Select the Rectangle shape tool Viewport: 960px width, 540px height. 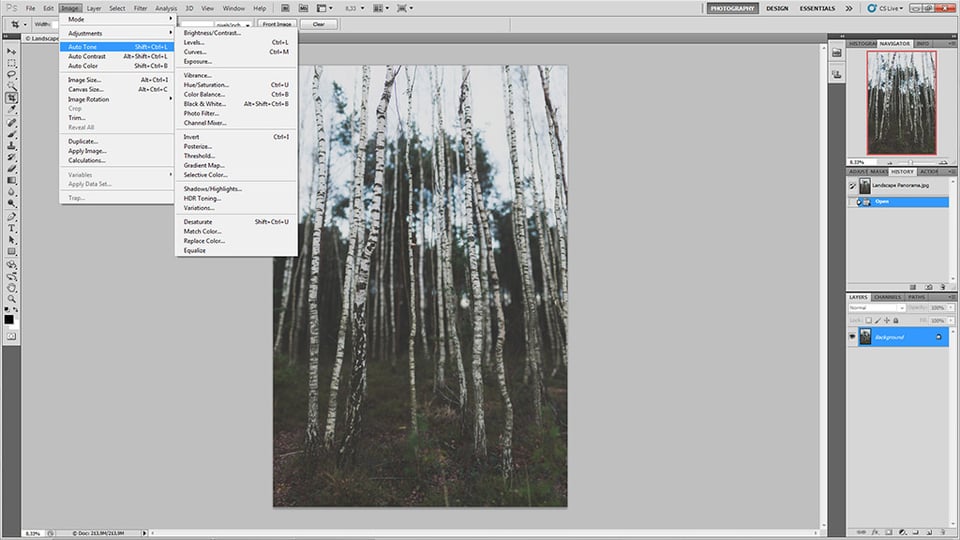click(x=11, y=252)
